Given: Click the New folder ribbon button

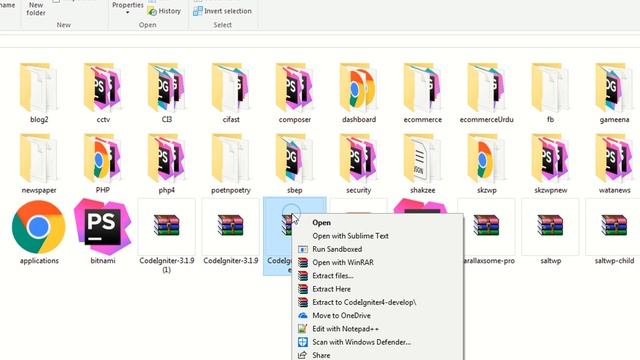Looking at the screenshot, I should coord(36,8).
